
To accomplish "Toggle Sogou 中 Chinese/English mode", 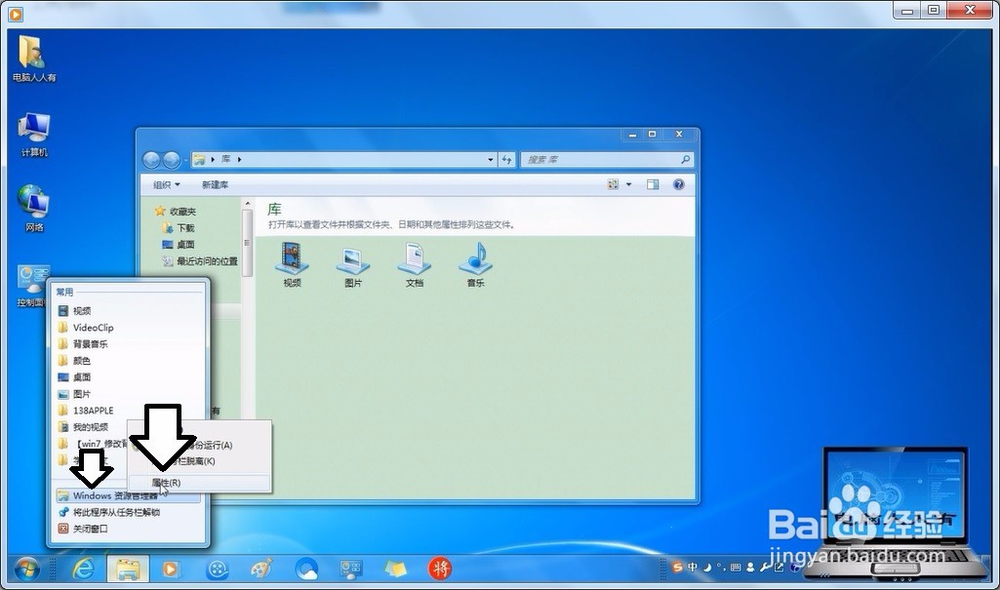I will pyautogui.click(x=693, y=566).
